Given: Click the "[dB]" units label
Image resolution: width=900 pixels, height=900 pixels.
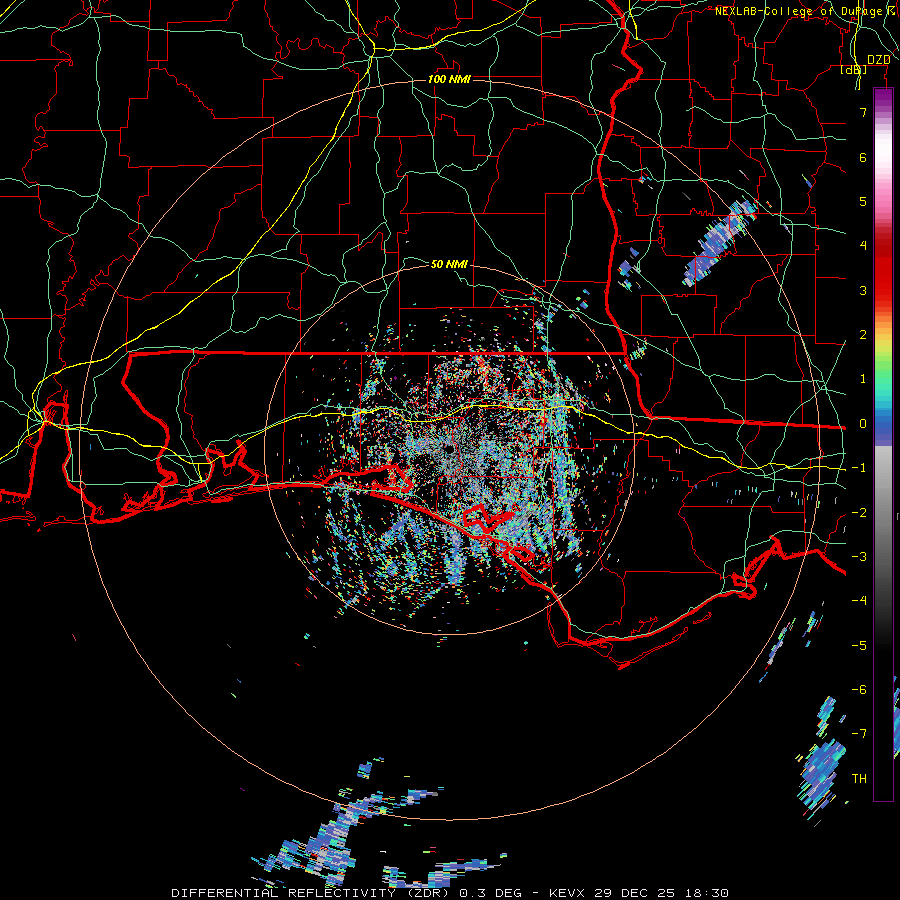Looking at the screenshot, I should click(854, 70).
